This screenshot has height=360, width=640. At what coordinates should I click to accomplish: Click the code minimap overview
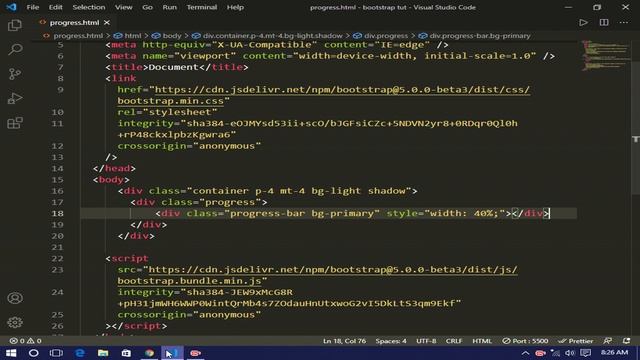pos(606,55)
